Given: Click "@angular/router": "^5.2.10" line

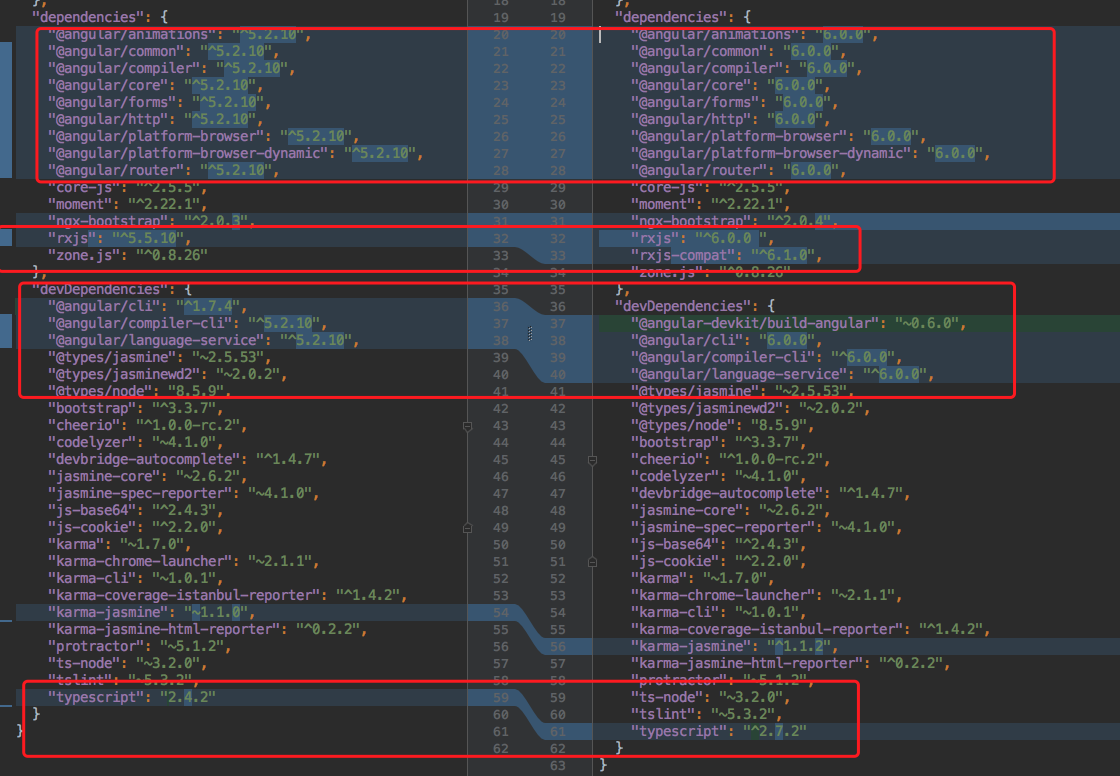Looking at the screenshot, I should (x=163, y=171).
